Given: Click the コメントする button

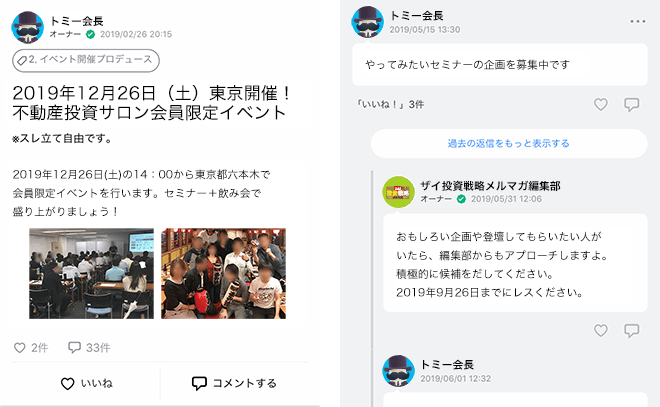Looking at the screenshot, I should pos(234,383).
